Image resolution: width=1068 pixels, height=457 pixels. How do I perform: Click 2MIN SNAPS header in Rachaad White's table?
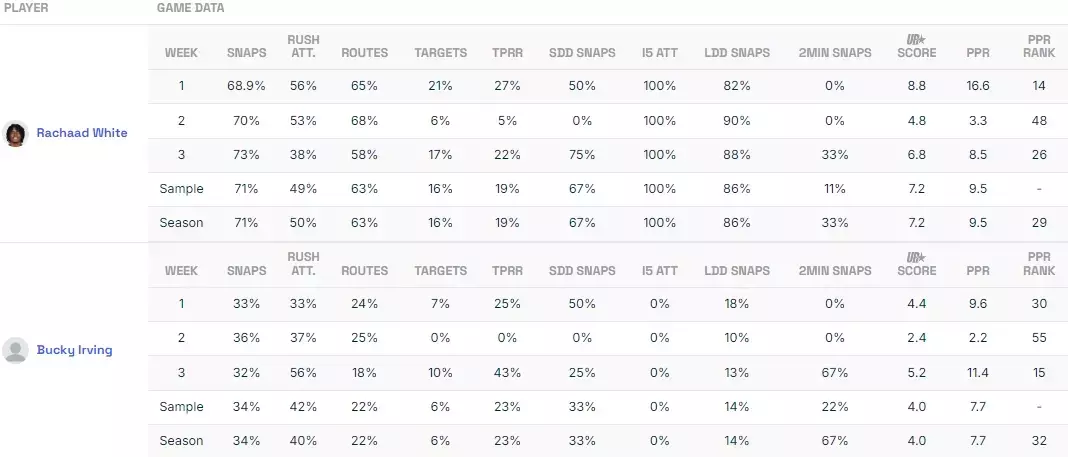[835, 53]
